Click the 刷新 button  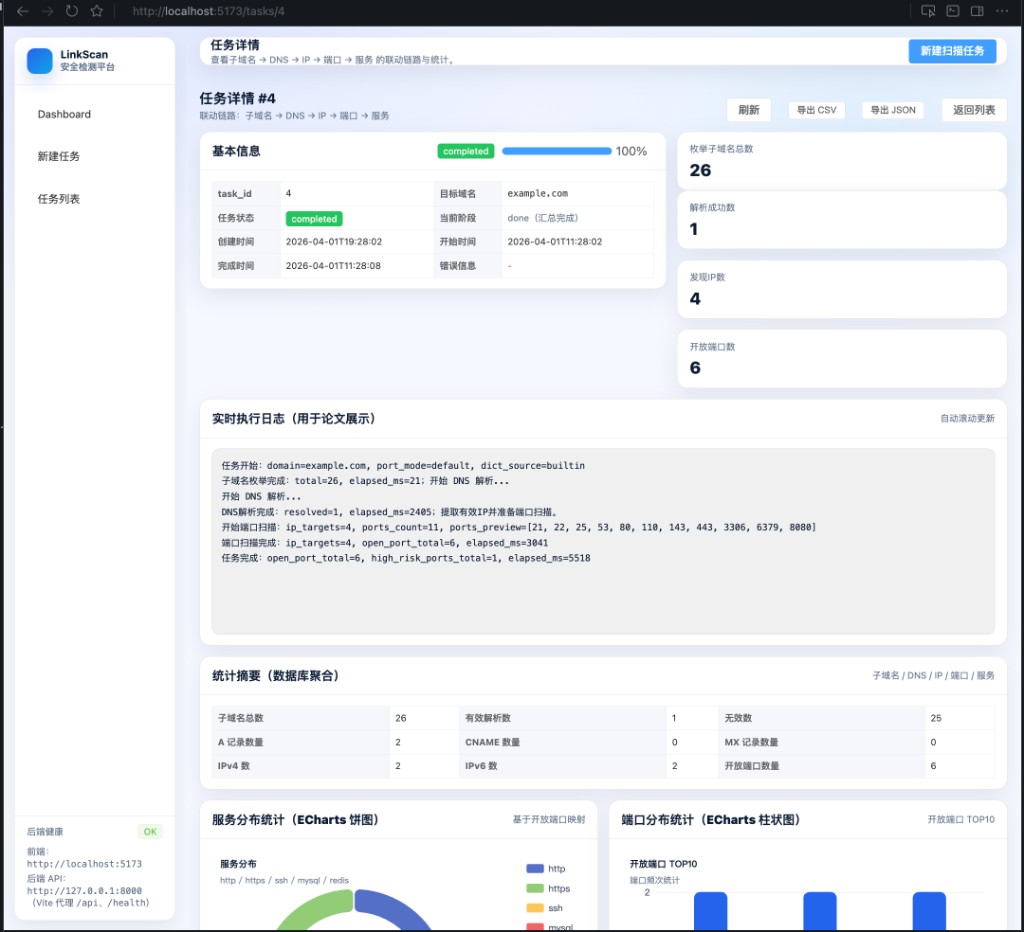click(x=748, y=110)
